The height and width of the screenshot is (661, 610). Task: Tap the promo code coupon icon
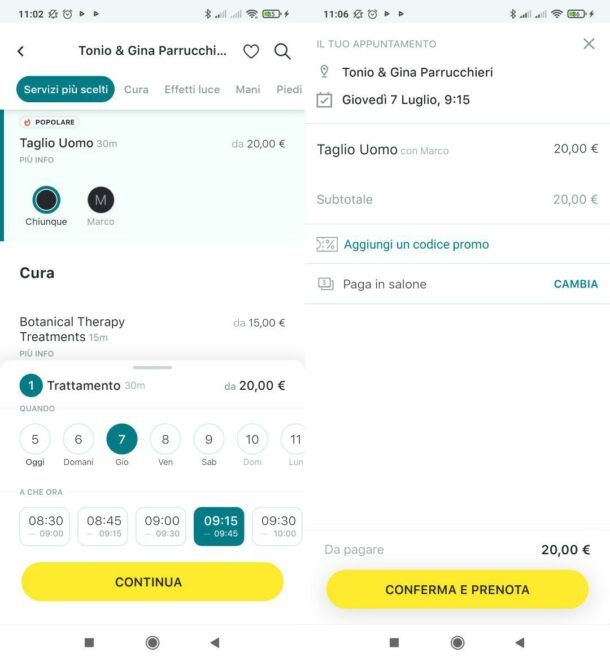click(x=327, y=244)
